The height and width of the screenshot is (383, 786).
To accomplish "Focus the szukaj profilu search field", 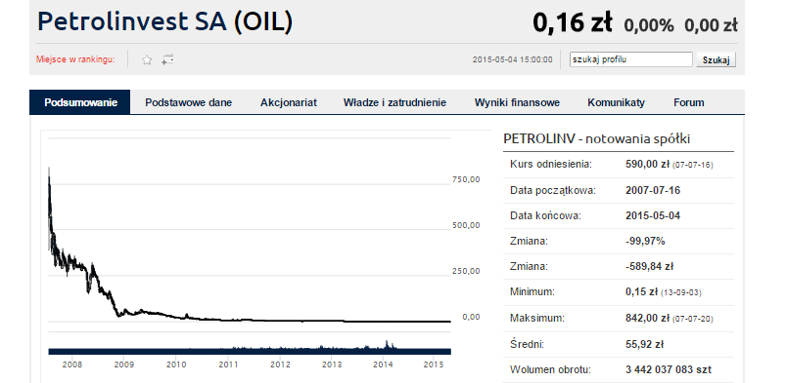I will click(631, 59).
